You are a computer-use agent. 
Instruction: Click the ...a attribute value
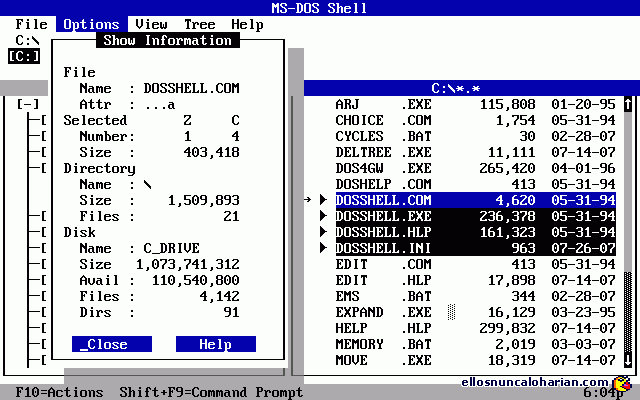[x=160, y=105]
